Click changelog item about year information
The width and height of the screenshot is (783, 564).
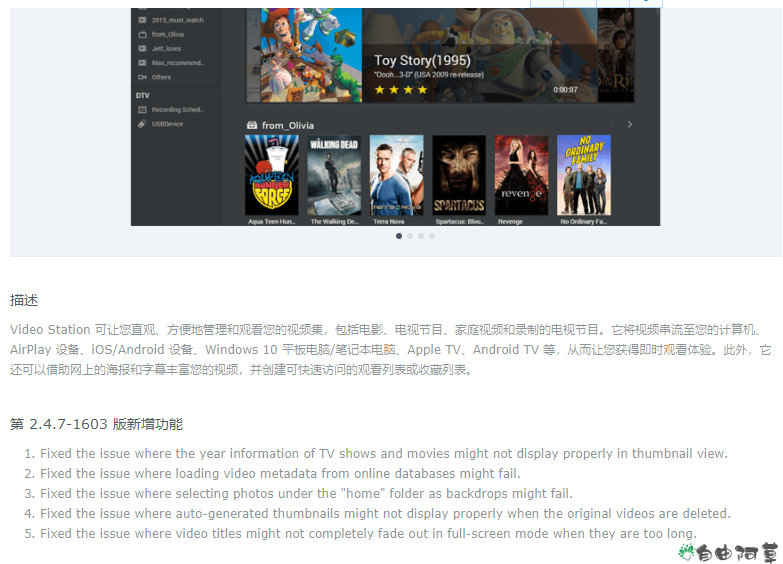click(384, 454)
